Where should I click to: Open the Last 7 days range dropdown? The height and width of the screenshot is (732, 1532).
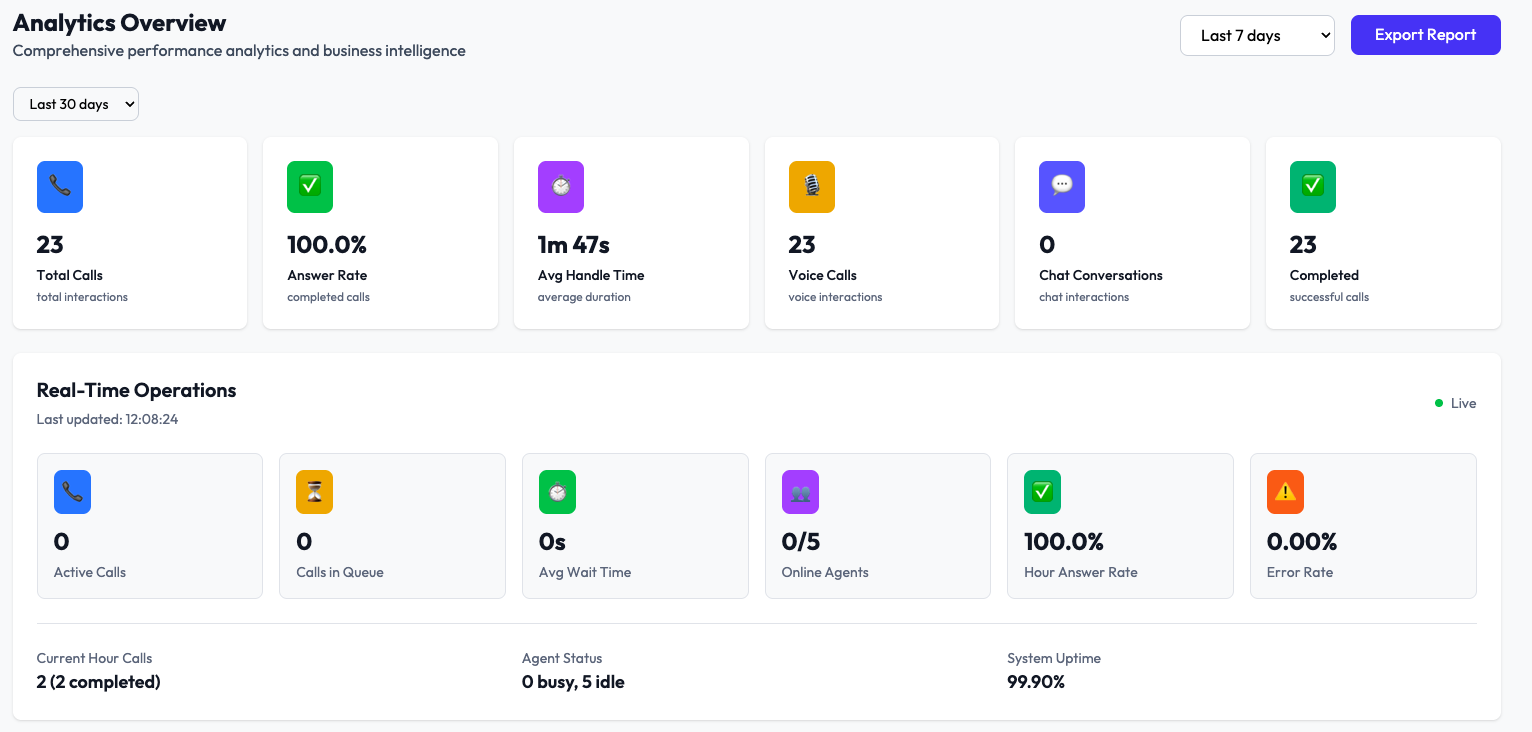pos(1257,35)
